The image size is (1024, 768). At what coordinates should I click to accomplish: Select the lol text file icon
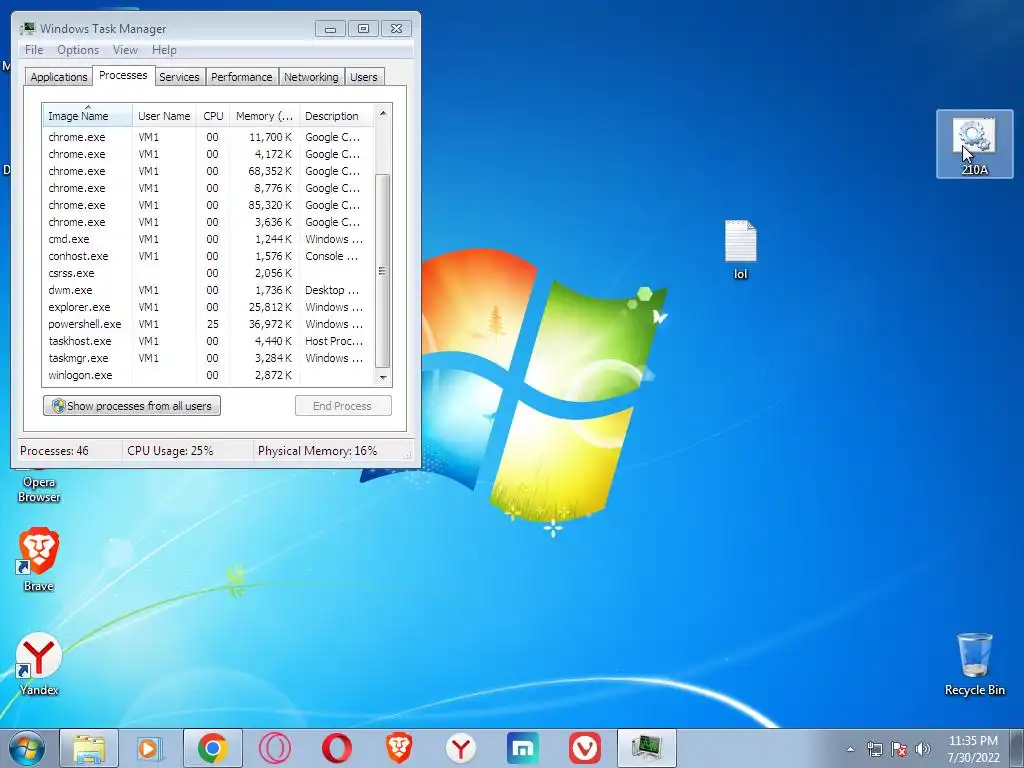coord(740,249)
